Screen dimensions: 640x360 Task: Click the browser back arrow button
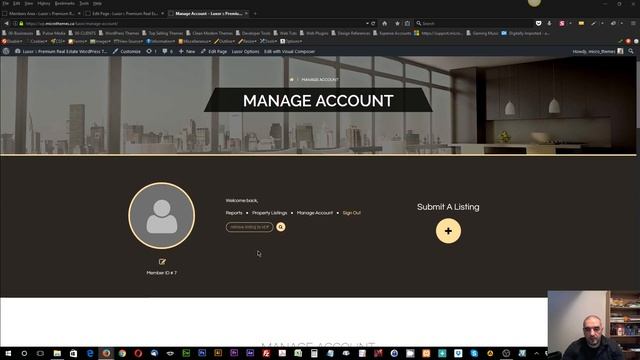coord(6,24)
